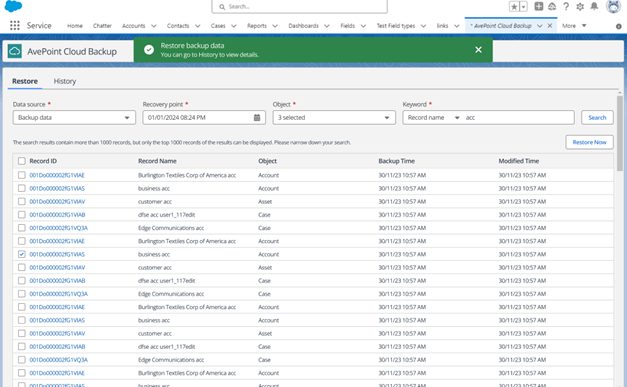This screenshot has width=627, height=387.
Task: Click the AvePoint Cloud Backup app icon
Action: pyautogui.click(x=15, y=51)
